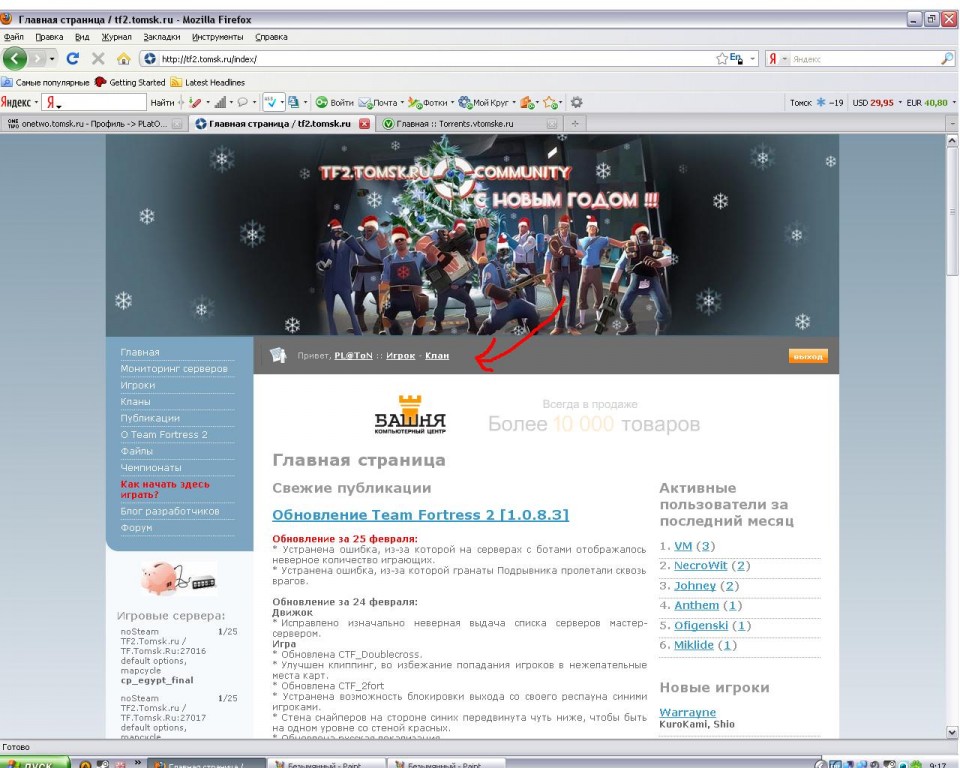Close the tf2.tomsk.ru tab
This screenshot has width=960, height=768.
[x=364, y=124]
